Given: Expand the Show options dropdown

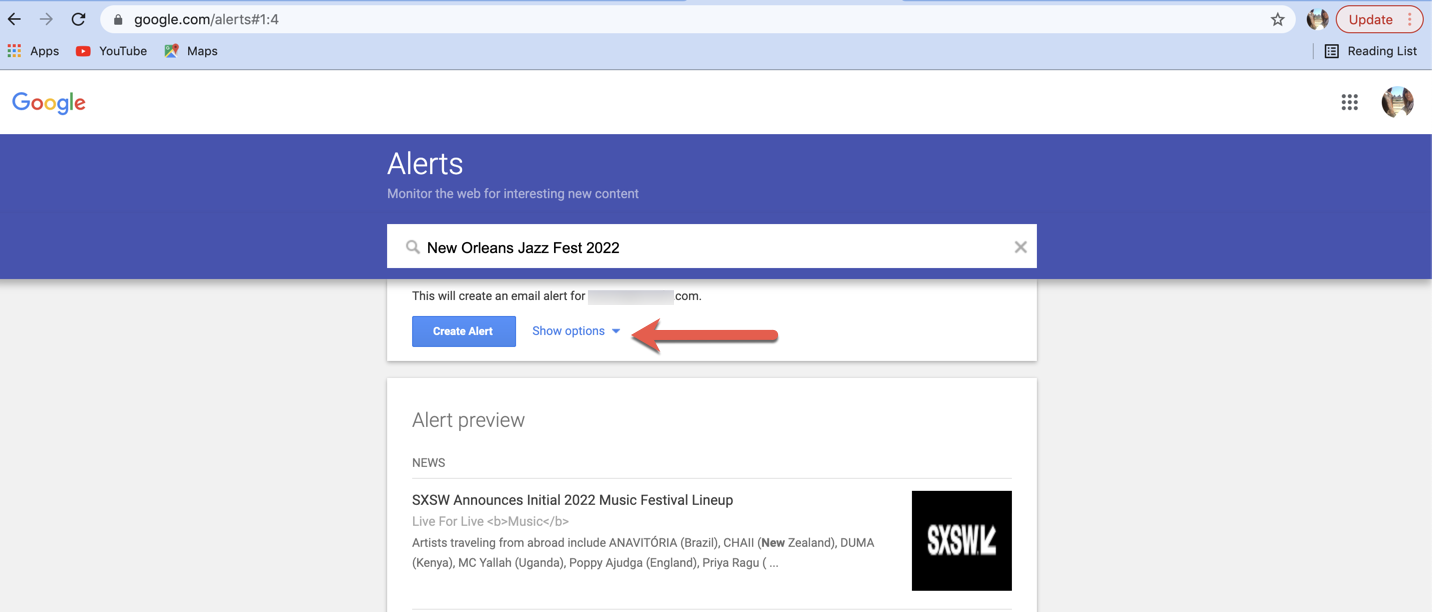Looking at the screenshot, I should (575, 330).
